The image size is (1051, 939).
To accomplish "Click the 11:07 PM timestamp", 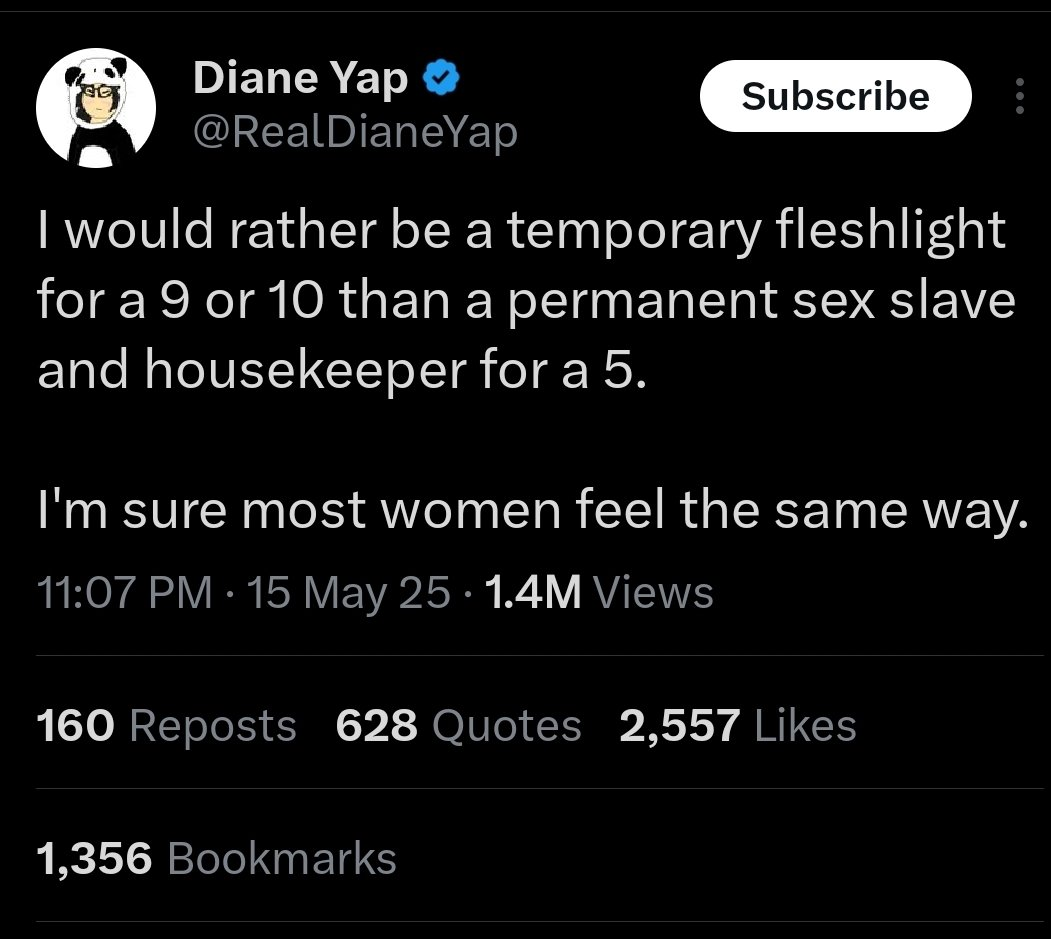I will [x=122, y=593].
